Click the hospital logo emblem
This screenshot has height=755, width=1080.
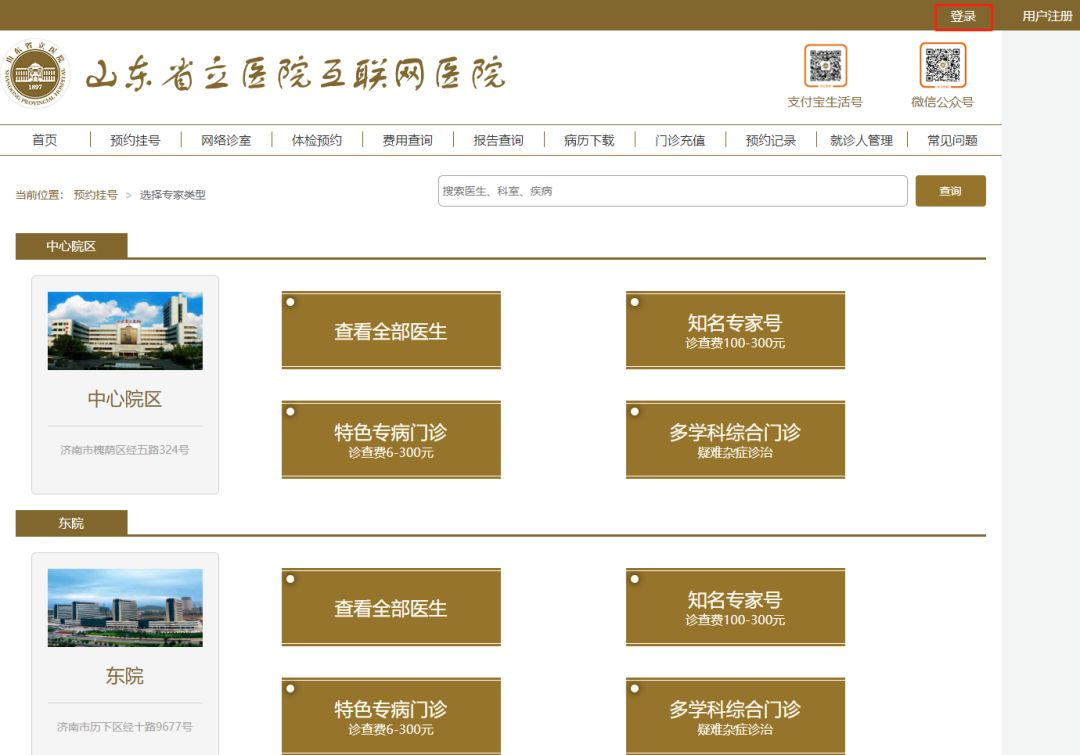pyautogui.click(x=37, y=75)
